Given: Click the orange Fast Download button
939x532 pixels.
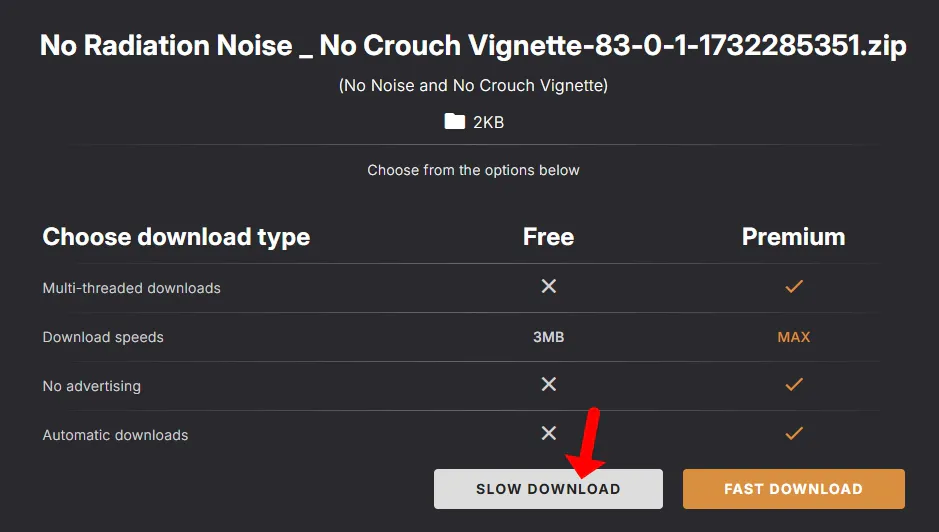Looking at the screenshot, I should 793,489.
